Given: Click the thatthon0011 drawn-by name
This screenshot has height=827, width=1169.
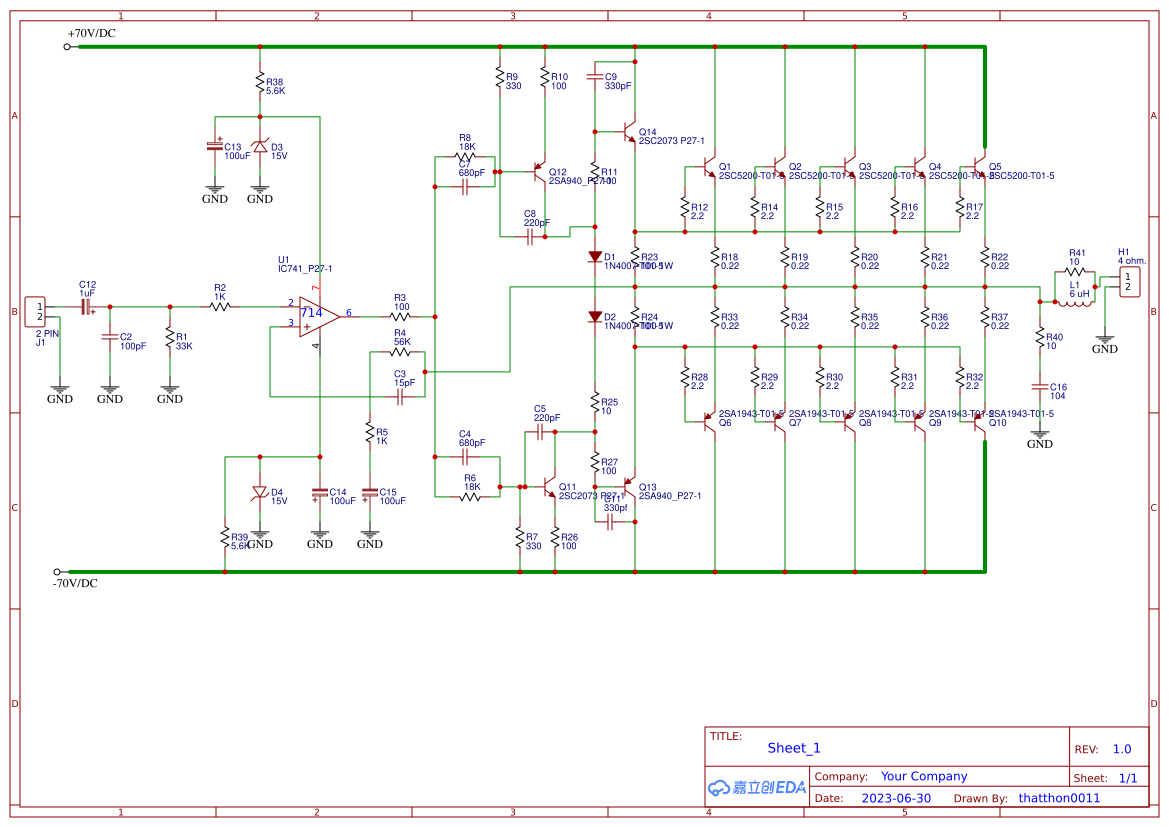Looking at the screenshot, I should click(1058, 798).
